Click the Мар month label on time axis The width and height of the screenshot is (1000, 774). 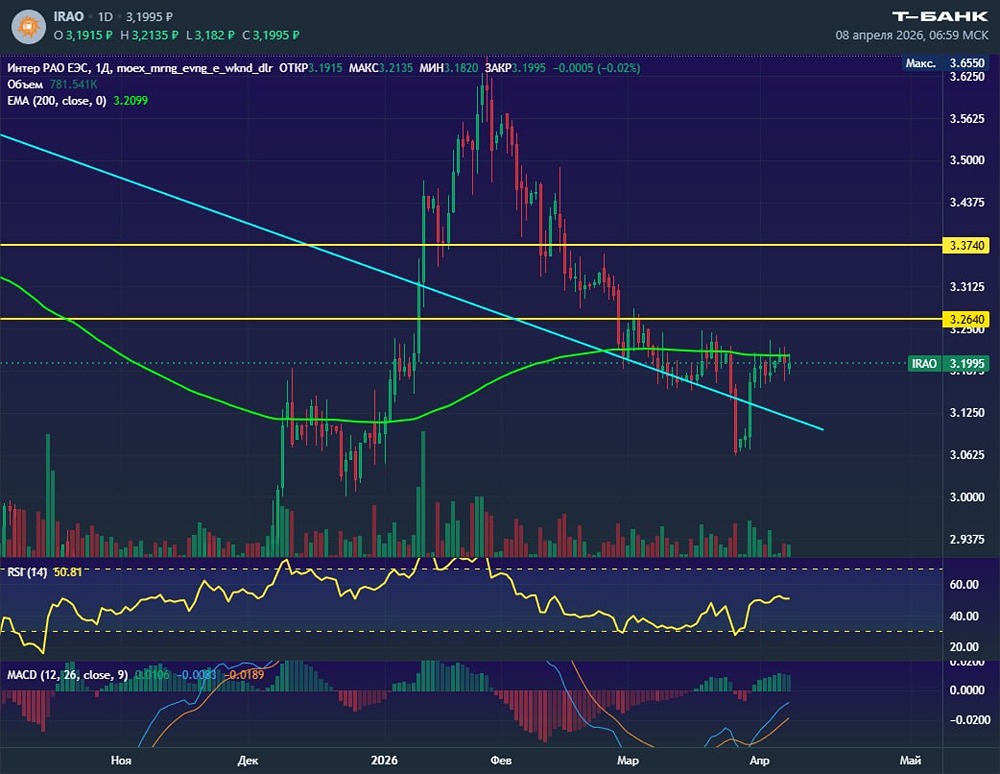coord(627,760)
